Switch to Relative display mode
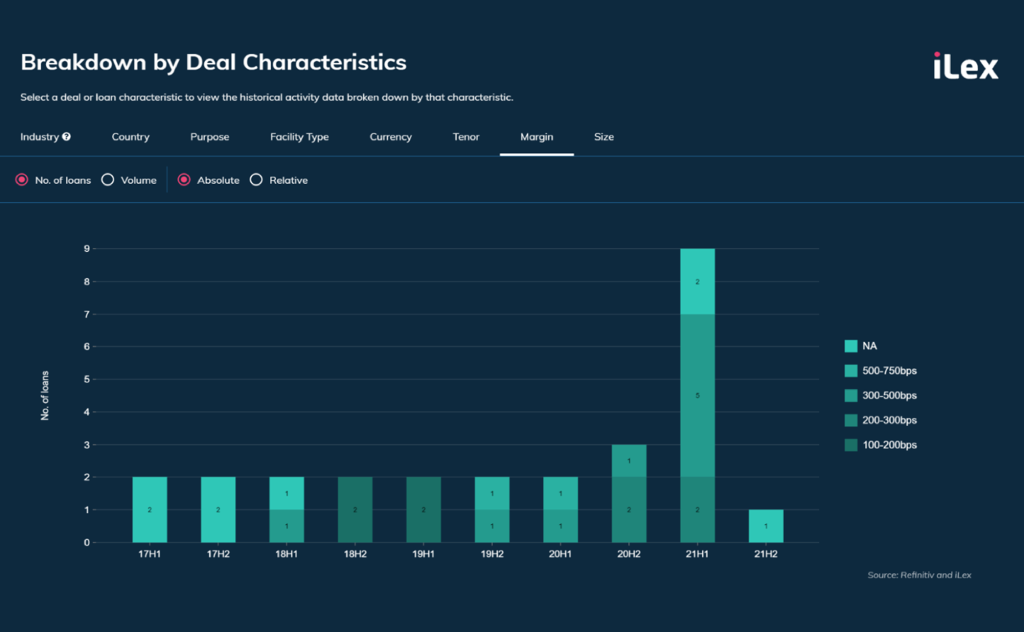The width and height of the screenshot is (1024, 632). [x=256, y=180]
